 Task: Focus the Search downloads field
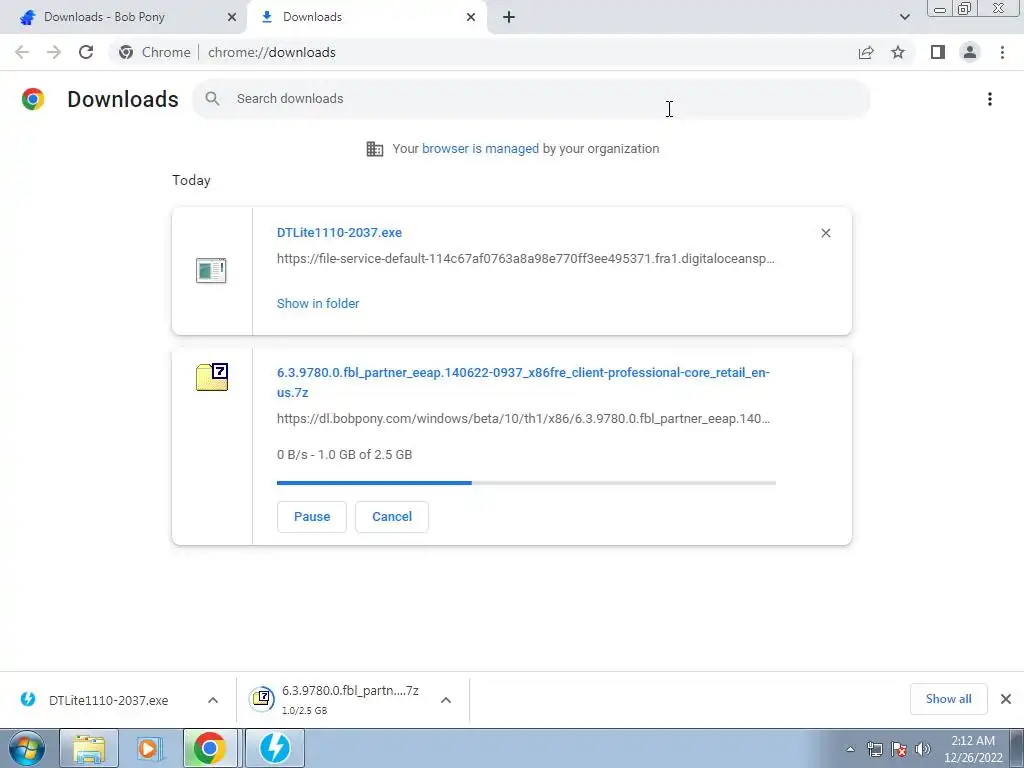point(531,99)
